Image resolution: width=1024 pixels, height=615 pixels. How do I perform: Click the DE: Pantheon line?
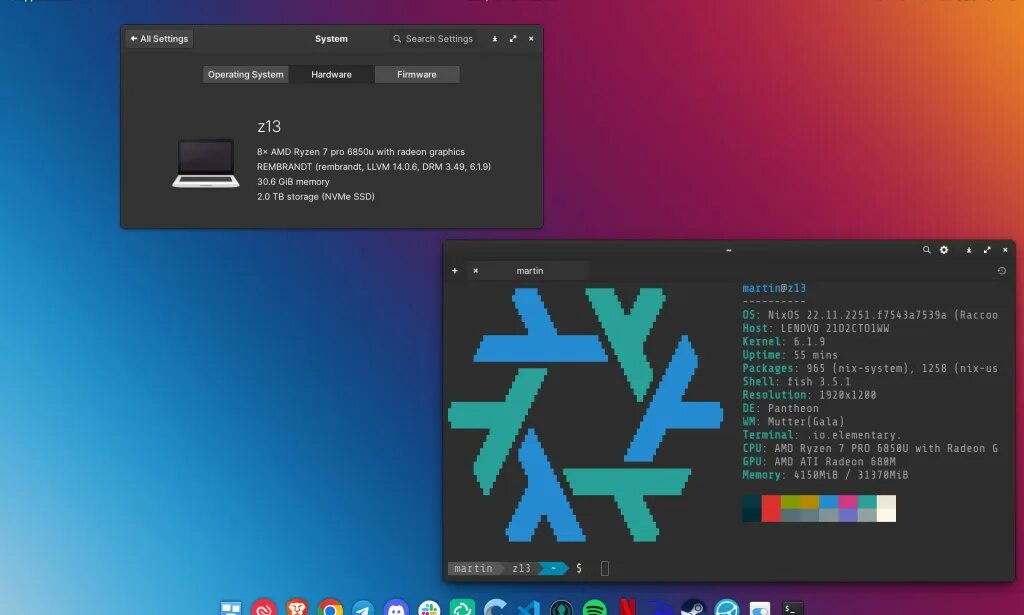(x=780, y=408)
